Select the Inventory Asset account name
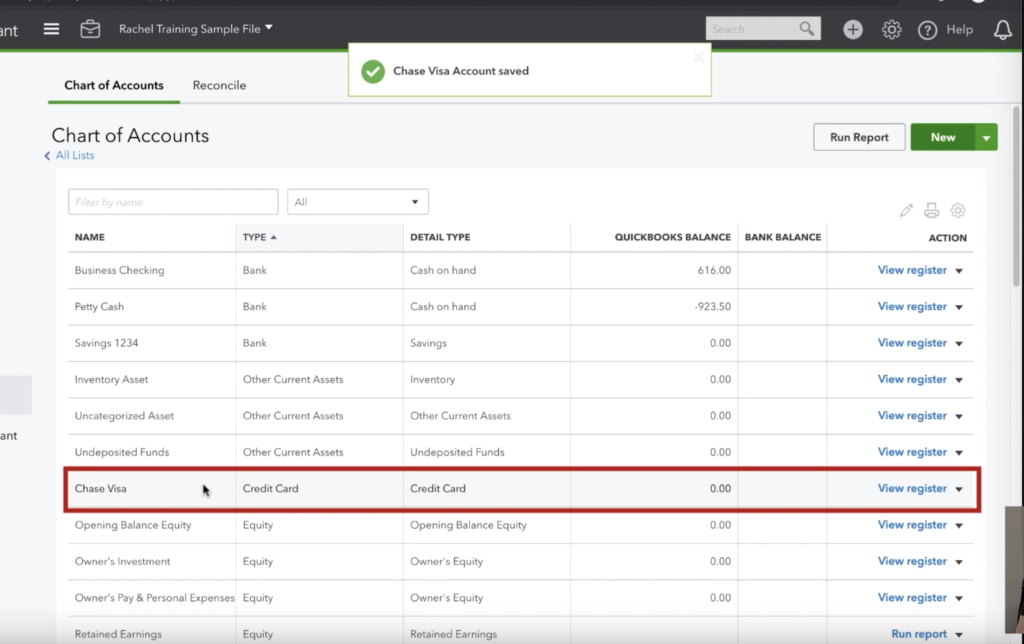 coord(111,379)
